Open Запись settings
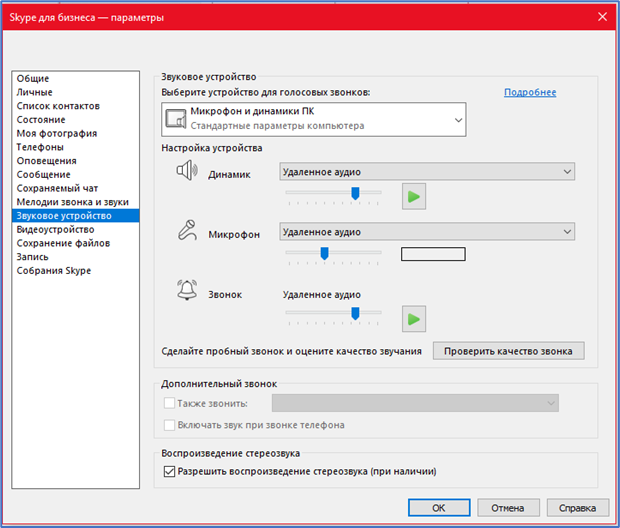The width and height of the screenshot is (620, 528). (76, 257)
